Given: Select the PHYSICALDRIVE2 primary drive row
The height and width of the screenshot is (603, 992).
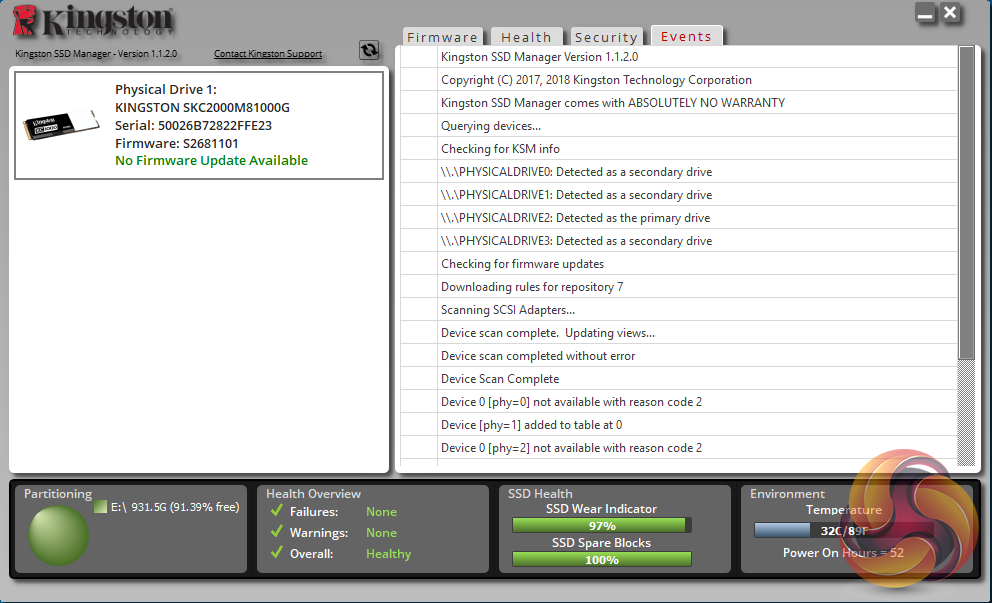Looking at the screenshot, I should pos(679,218).
